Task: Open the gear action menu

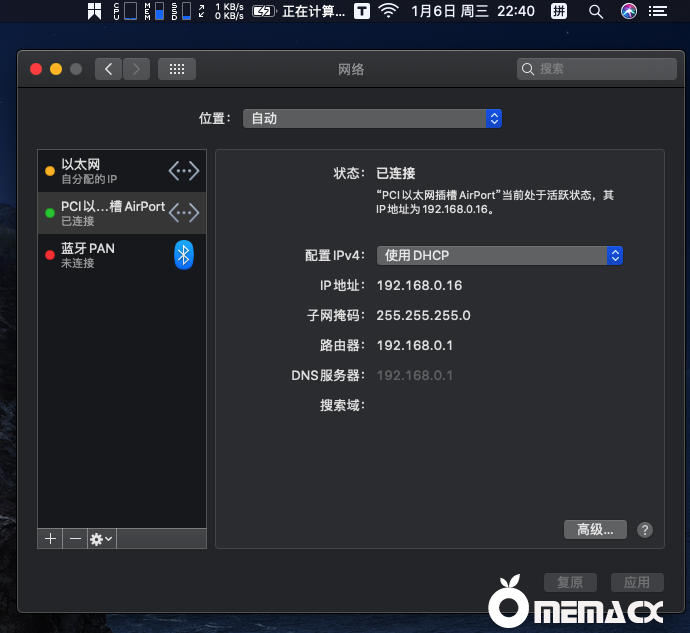Action: (x=102, y=539)
